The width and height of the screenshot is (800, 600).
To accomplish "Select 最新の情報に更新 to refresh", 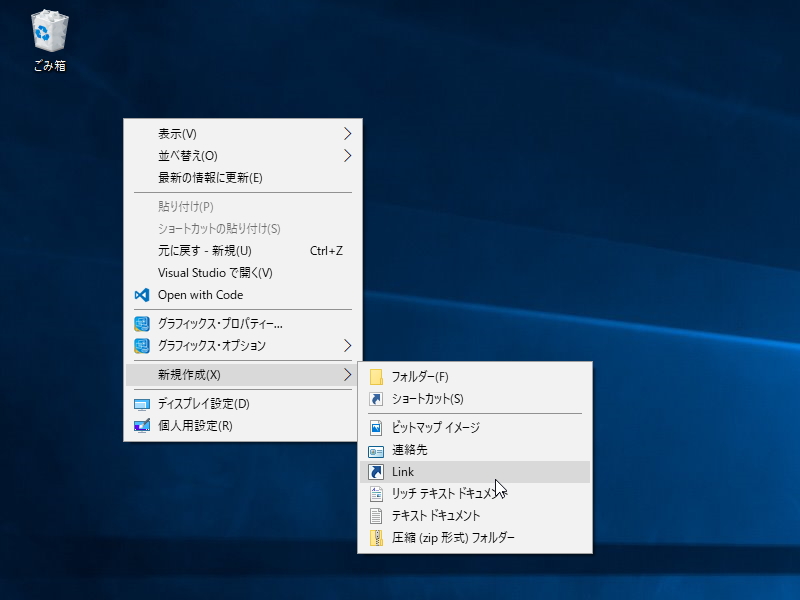I will click(210, 177).
